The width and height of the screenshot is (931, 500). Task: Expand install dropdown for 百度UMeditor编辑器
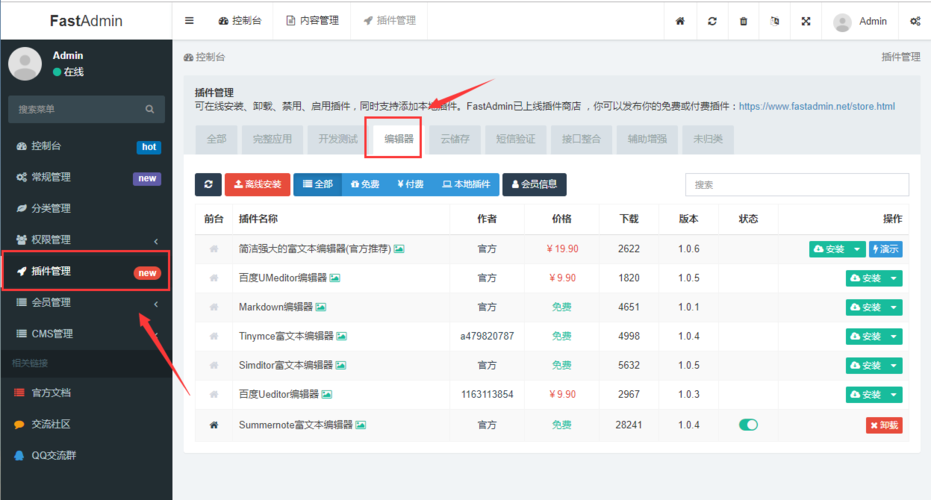894,279
